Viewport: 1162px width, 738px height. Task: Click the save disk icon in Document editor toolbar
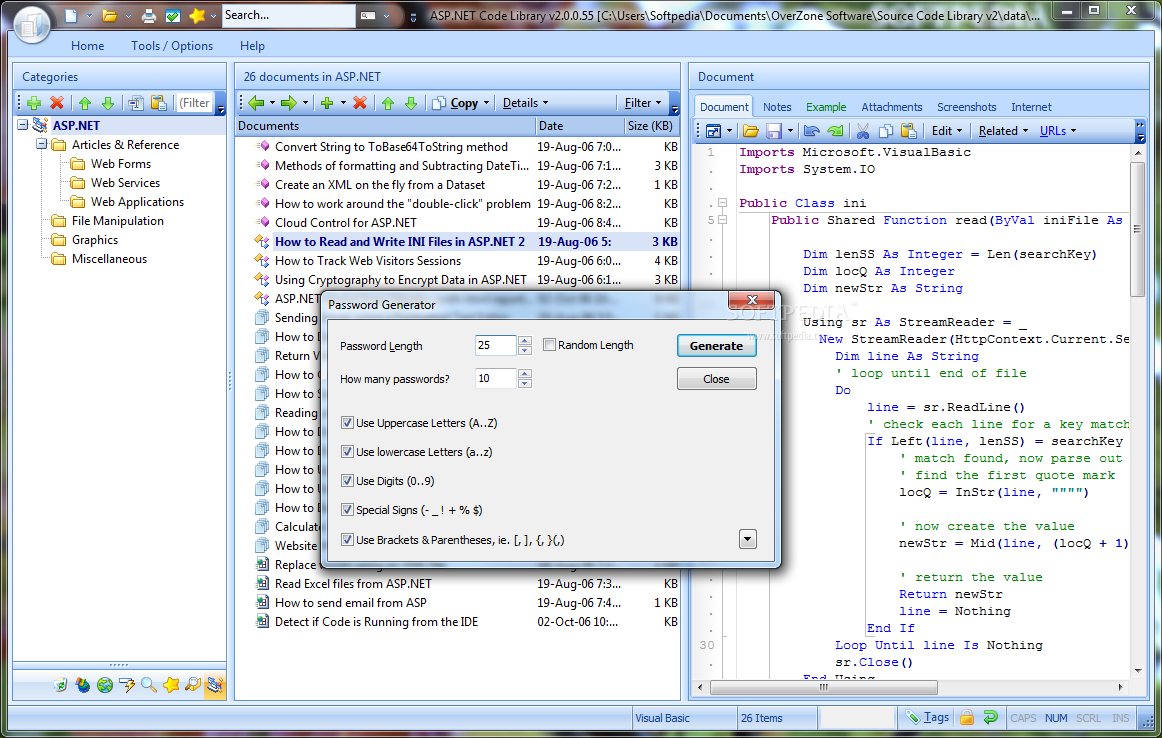pyautogui.click(x=774, y=131)
